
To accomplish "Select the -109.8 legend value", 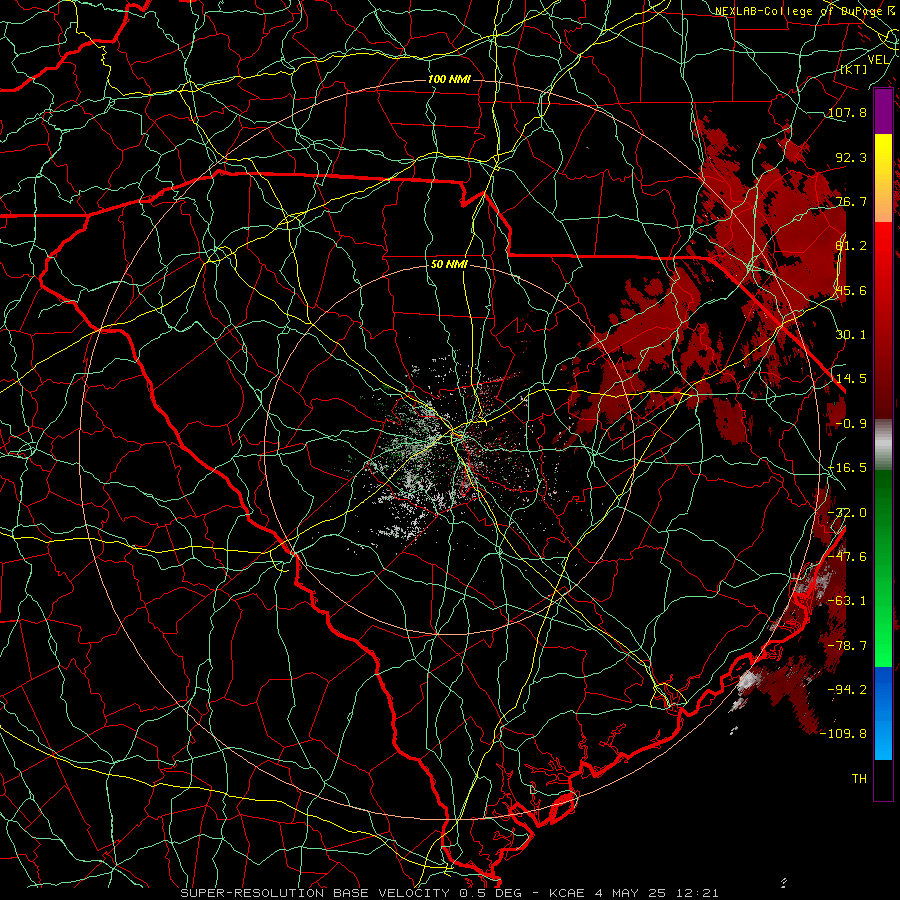I will click(x=844, y=734).
